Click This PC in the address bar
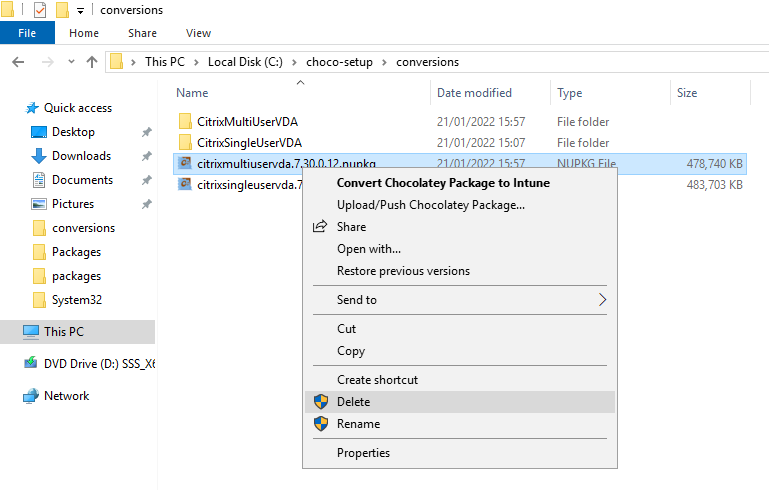 coord(164,62)
